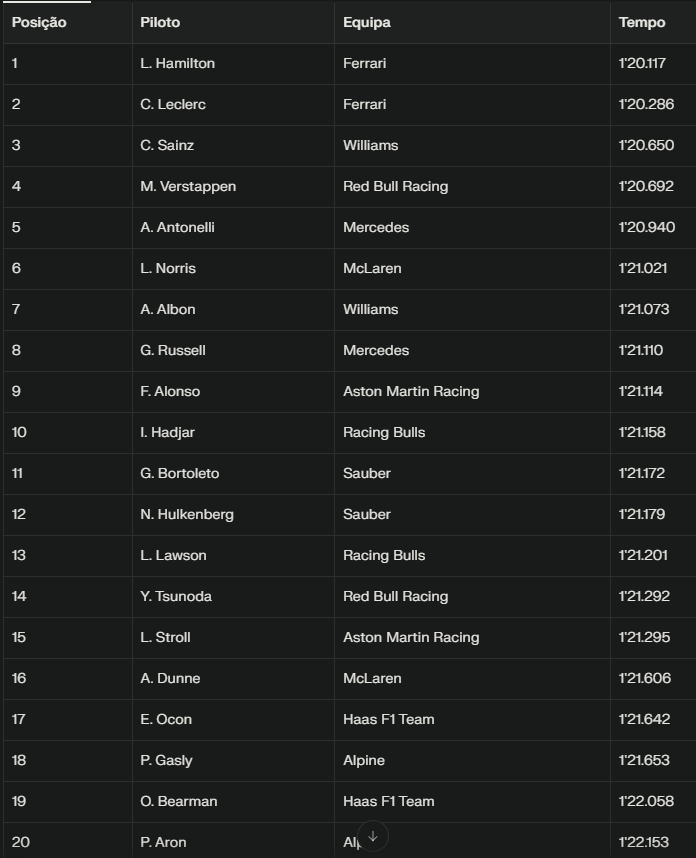Image resolution: width=696 pixels, height=858 pixels.
Task: Click the N. Hulkenberg driver cell
Action: coord(187,514)
